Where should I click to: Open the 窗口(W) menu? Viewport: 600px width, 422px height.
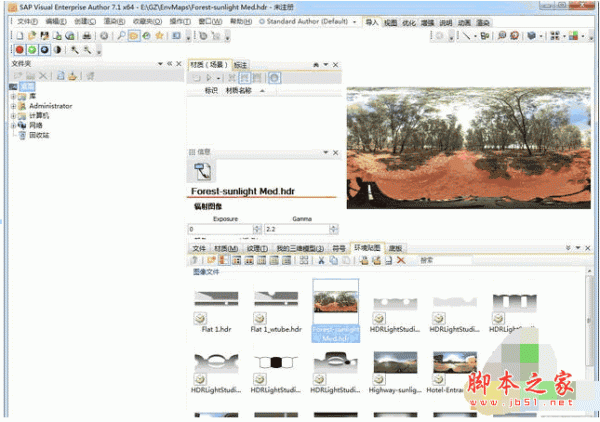click(210, 21)
